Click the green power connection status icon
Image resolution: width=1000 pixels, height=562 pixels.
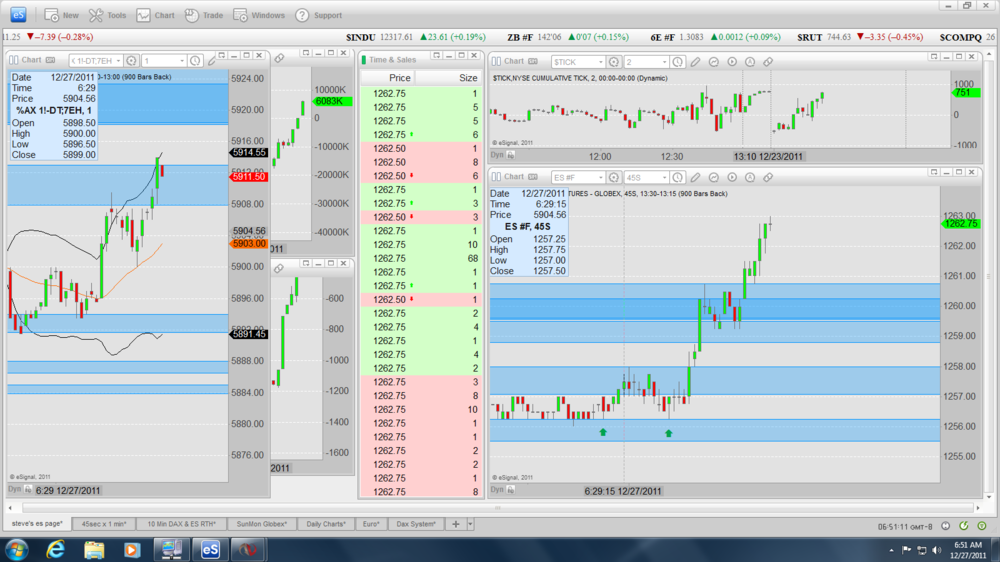pos(982,526)
